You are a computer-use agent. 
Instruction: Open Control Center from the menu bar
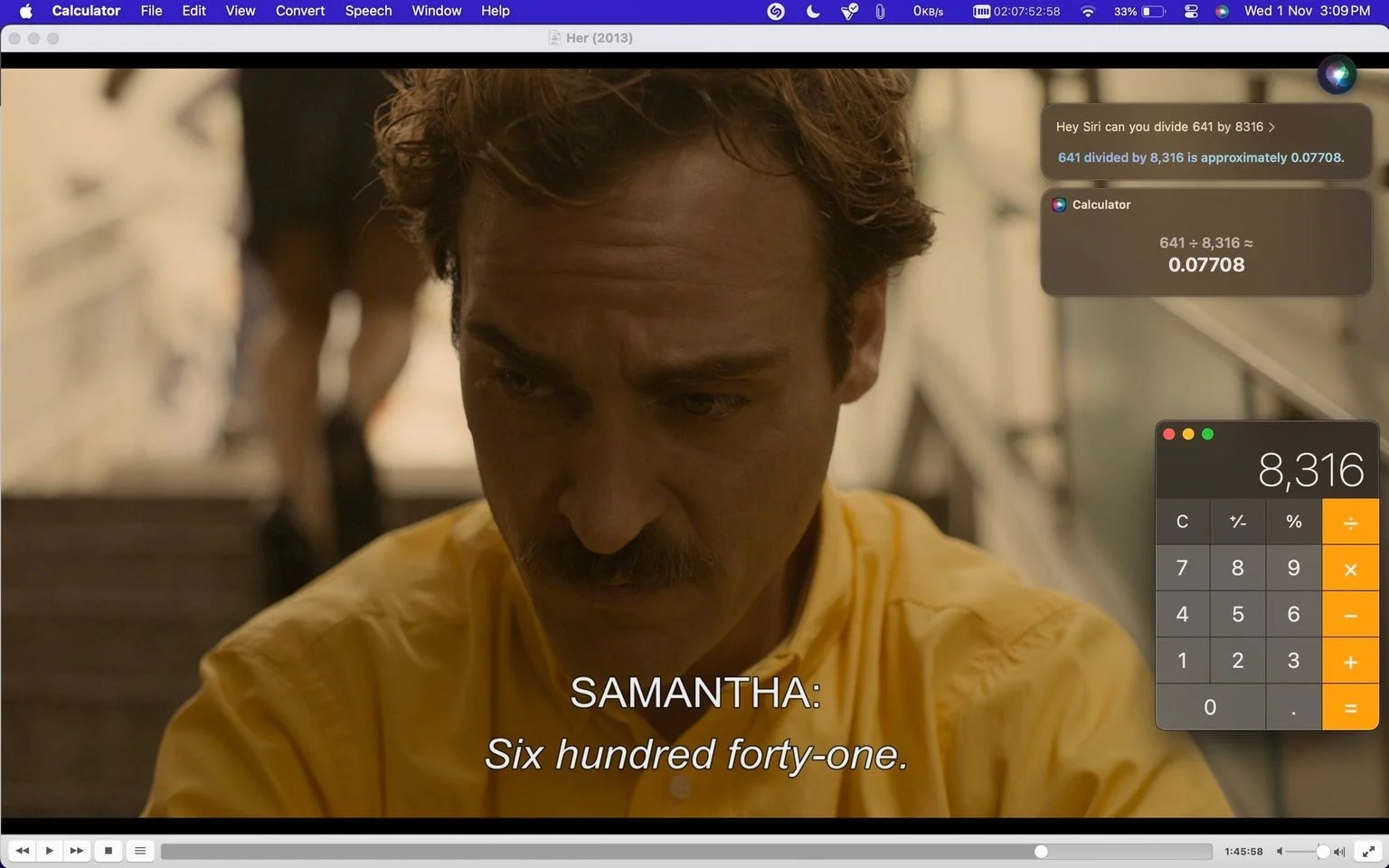click(x=1191, y=11)
